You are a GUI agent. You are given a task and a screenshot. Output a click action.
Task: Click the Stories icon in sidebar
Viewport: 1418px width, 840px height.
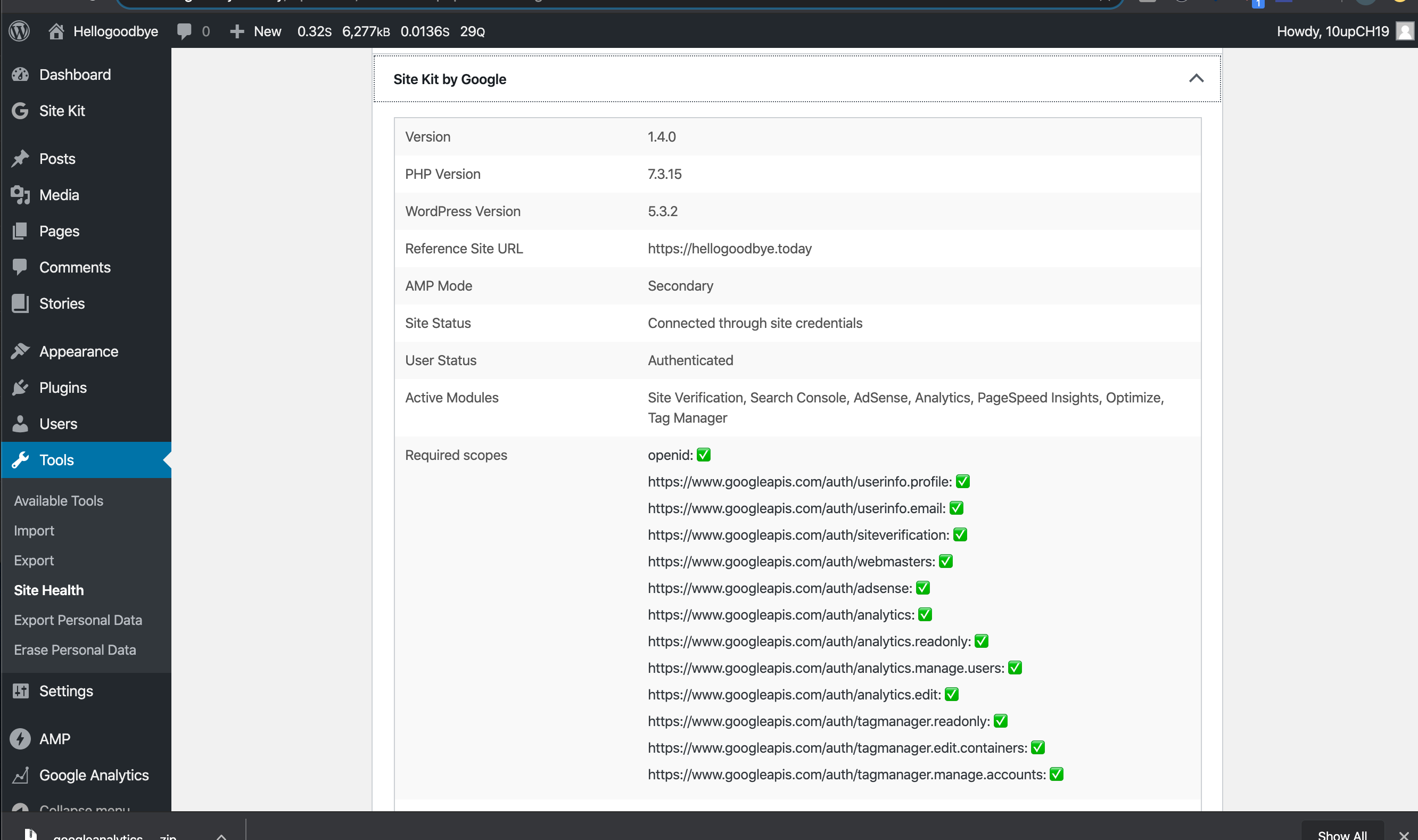pyautogui.click(x=20, y=303)
